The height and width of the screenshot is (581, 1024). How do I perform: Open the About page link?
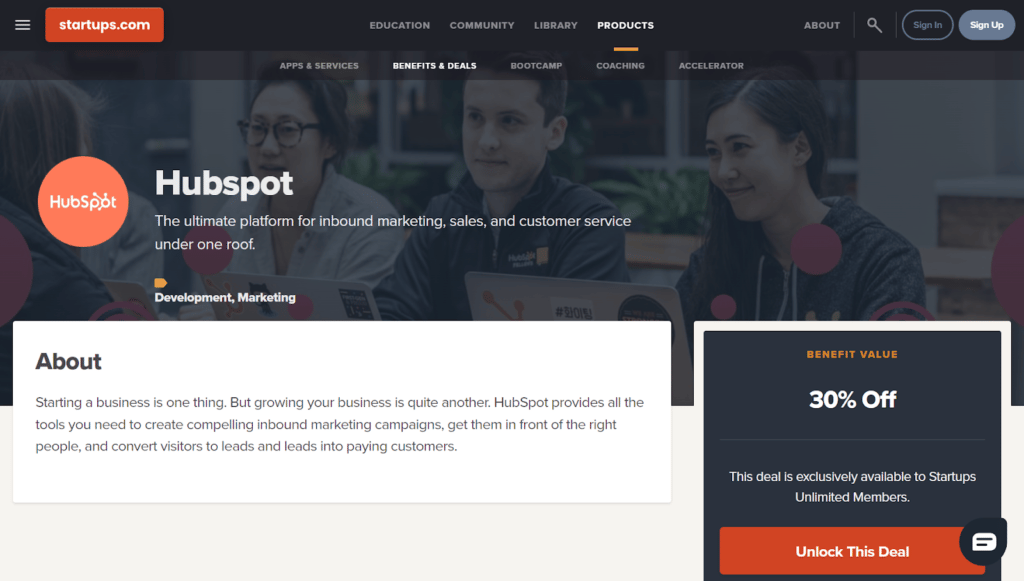[822, 25]
